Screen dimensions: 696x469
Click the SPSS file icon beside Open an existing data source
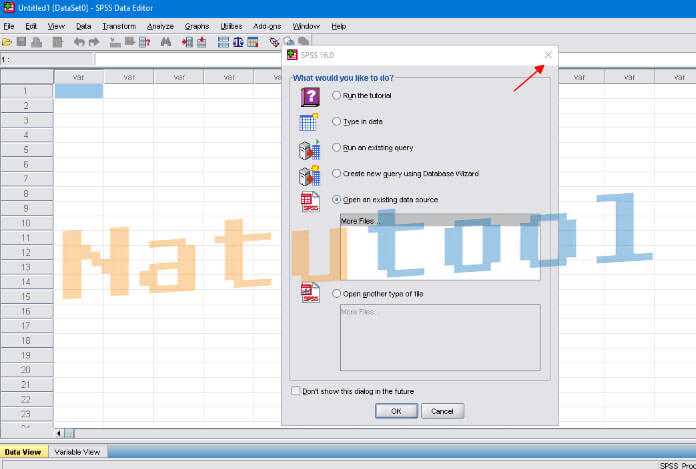310,202
